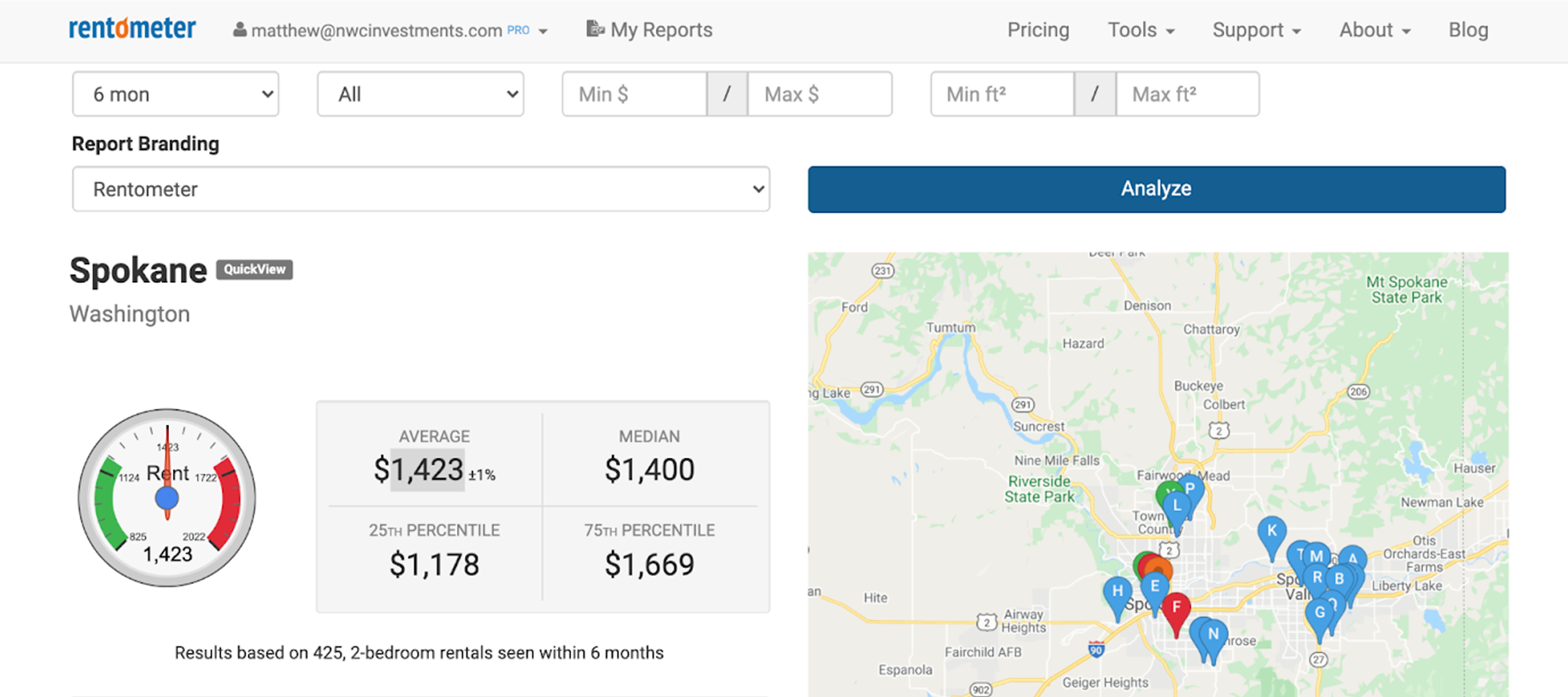Open the 6 mon time range dropdown
Screen dimensions: 1568x697
[x=176, y=94]
